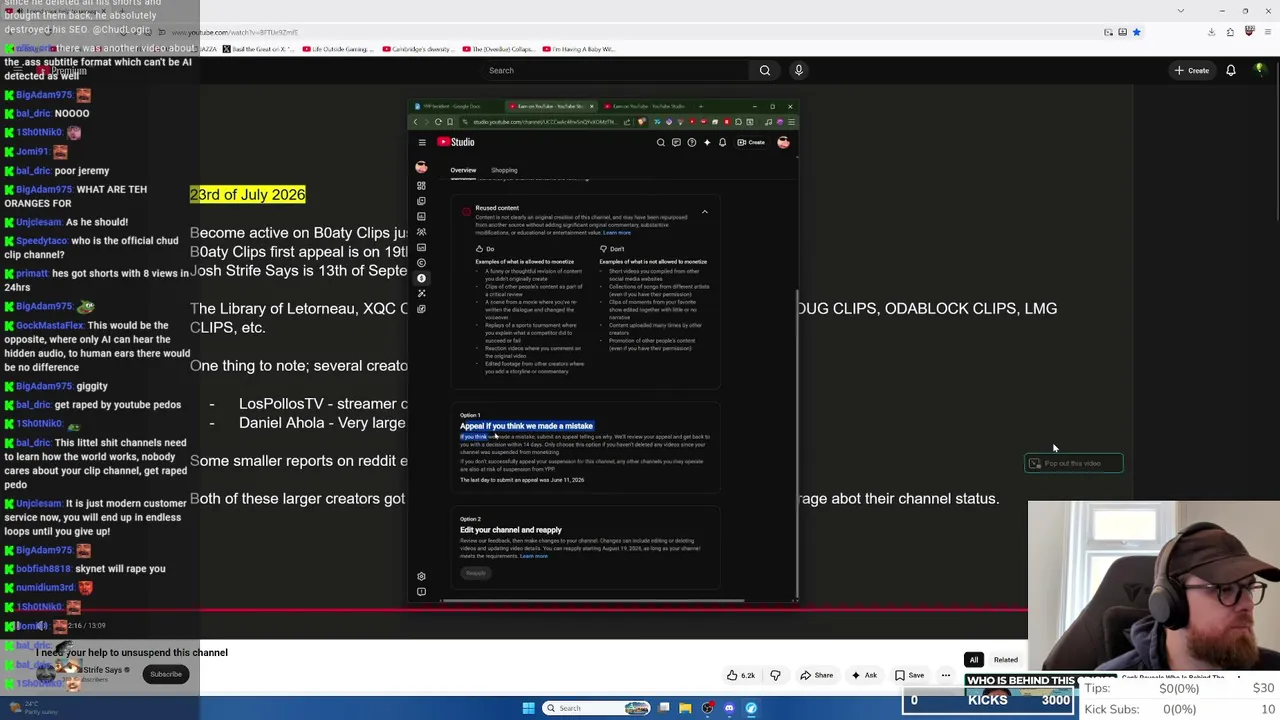This screenshot has height=720, width=1280.
Task: Seek on the red video progress bar
Action: tap(514, 608)
